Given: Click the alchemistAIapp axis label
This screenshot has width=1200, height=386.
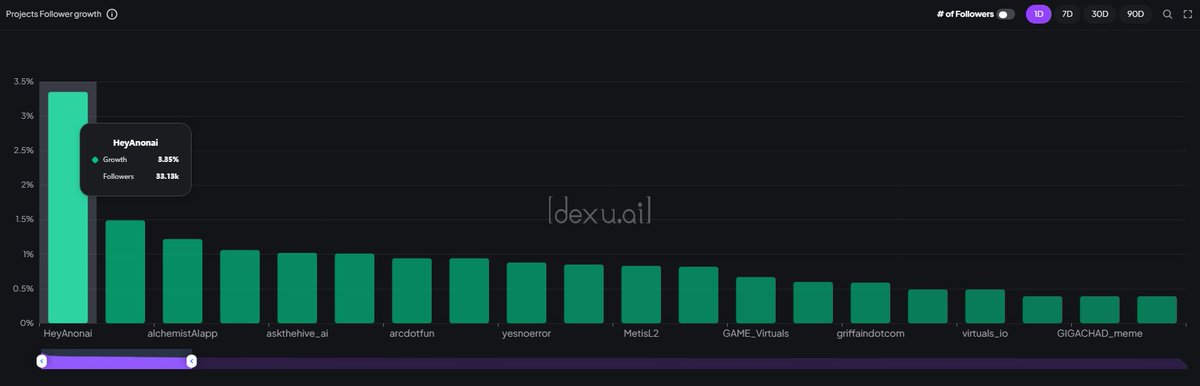Looking at the screenshot, I should [183, 333].
